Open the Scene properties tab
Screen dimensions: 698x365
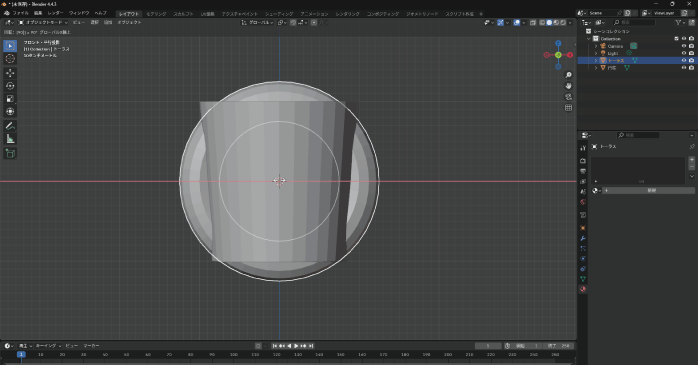click(x=583, y=191)
